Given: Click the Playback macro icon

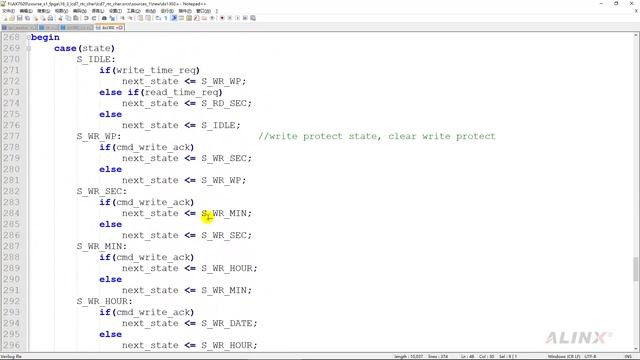Looking at the screenshot, I should [x=237, y=18].
